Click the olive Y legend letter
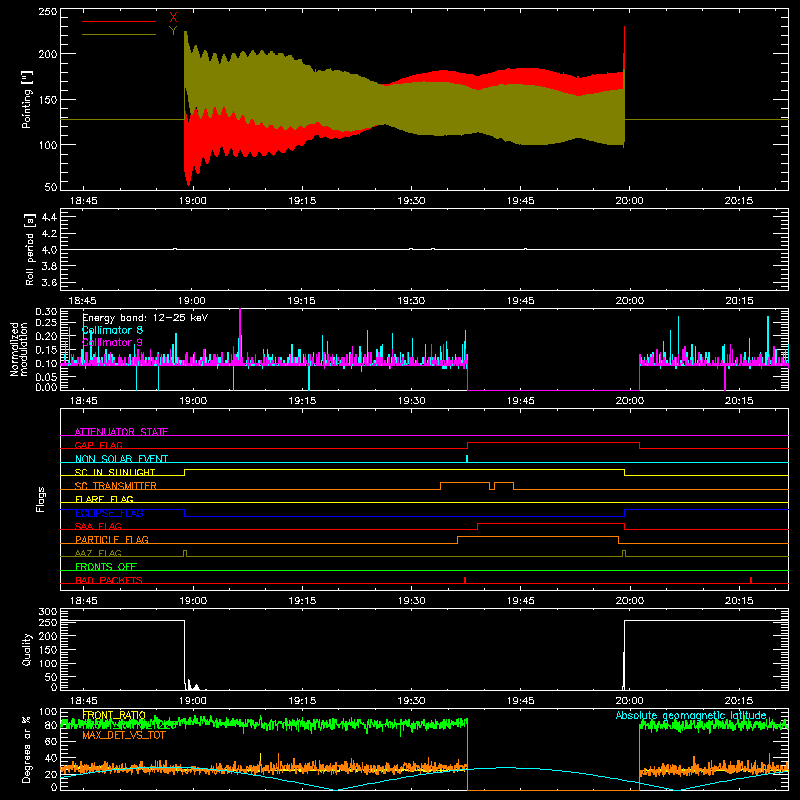 click(x=173, y=31)
